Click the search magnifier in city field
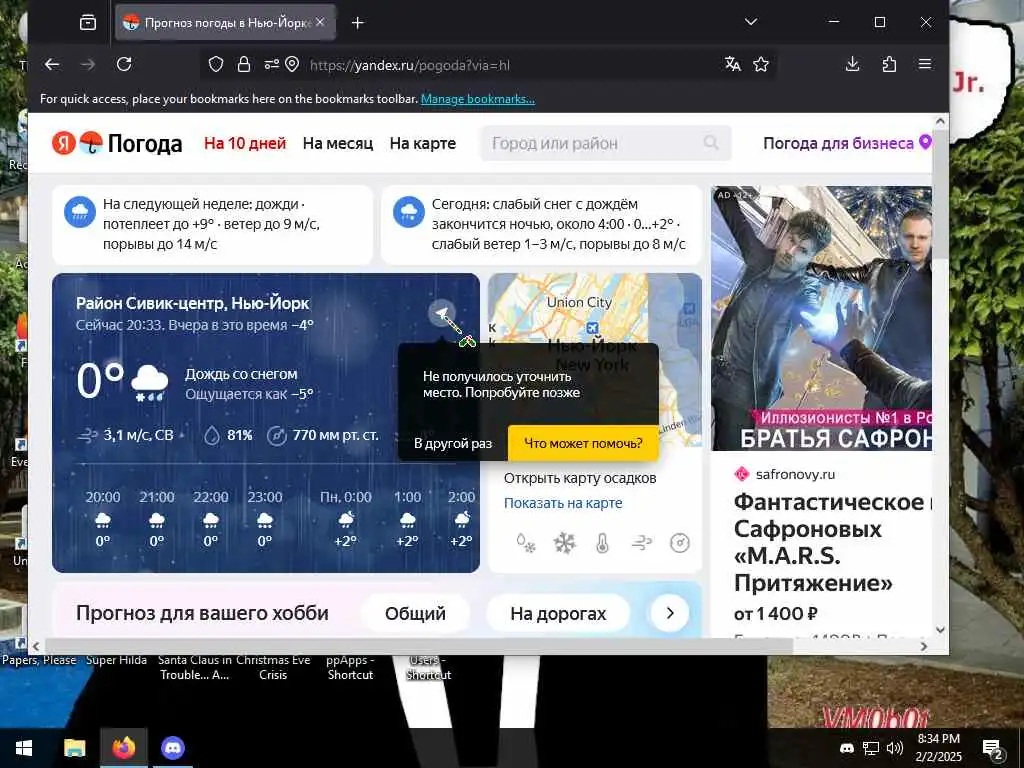The image size is (1024, 768). [711, 142]
